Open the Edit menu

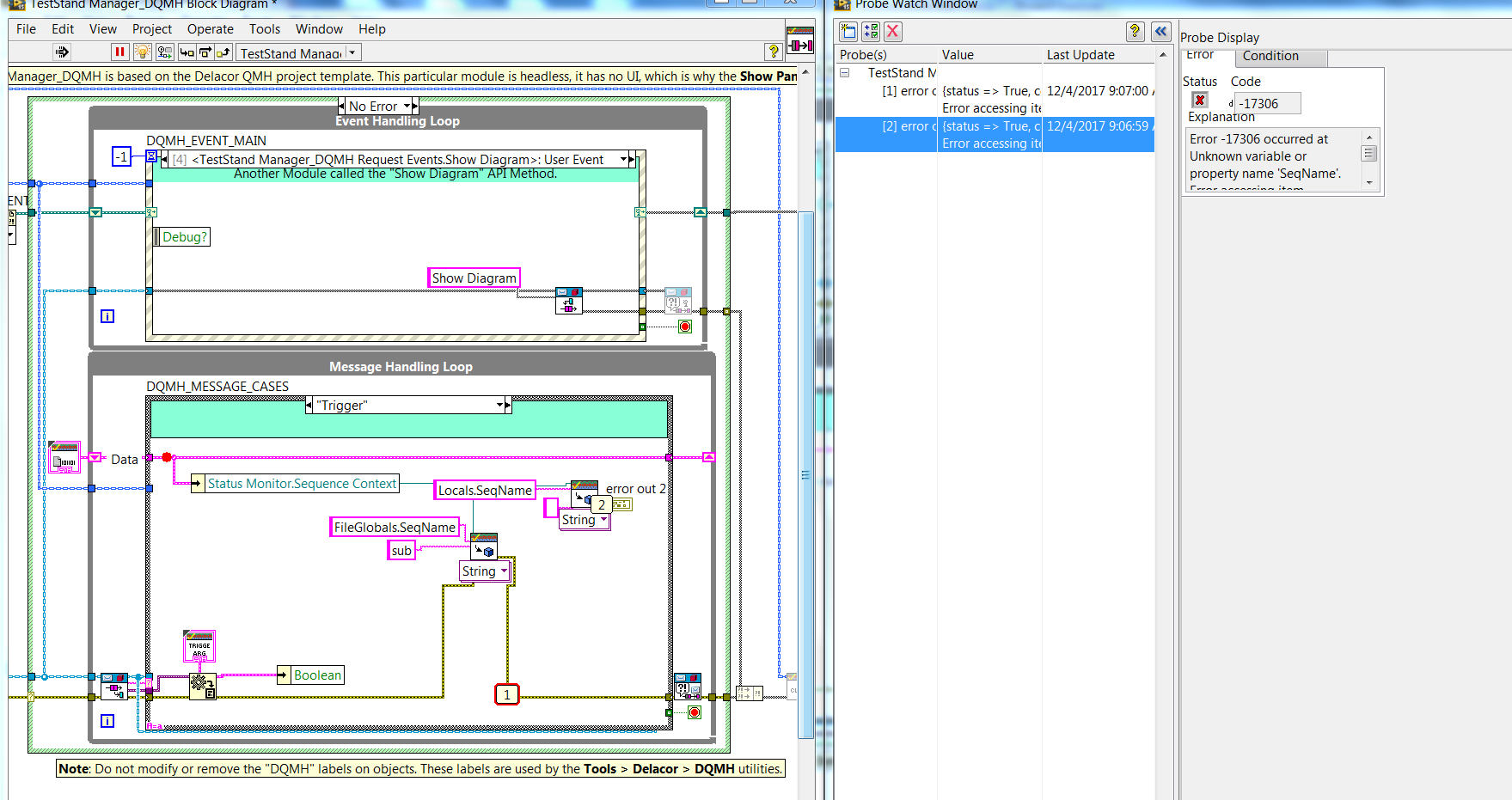tap(63, 29)
